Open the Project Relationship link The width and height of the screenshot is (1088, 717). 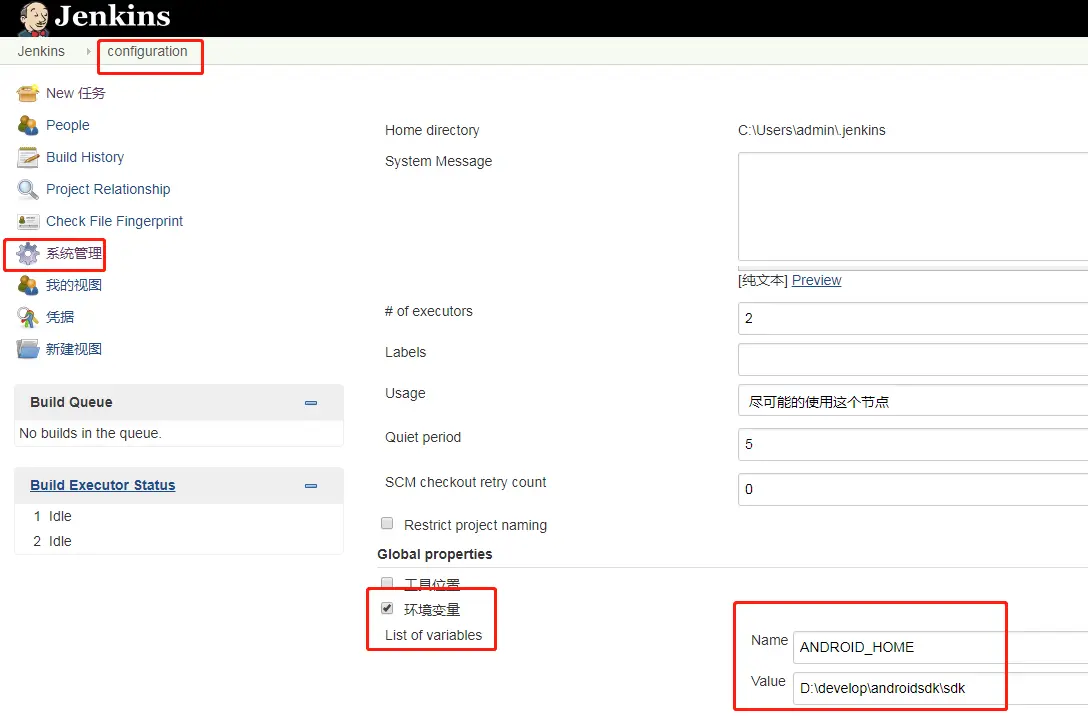[x=108, y=189]
